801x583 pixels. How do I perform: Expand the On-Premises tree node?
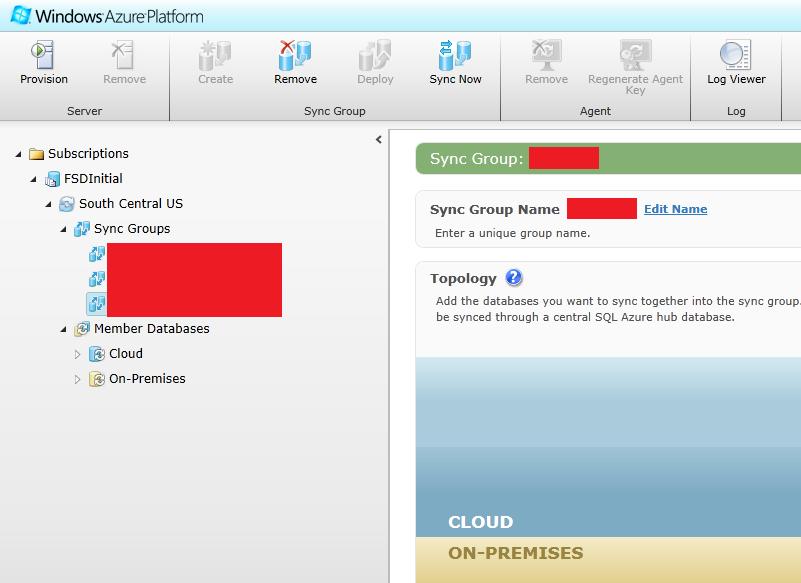tap(78, 379)
